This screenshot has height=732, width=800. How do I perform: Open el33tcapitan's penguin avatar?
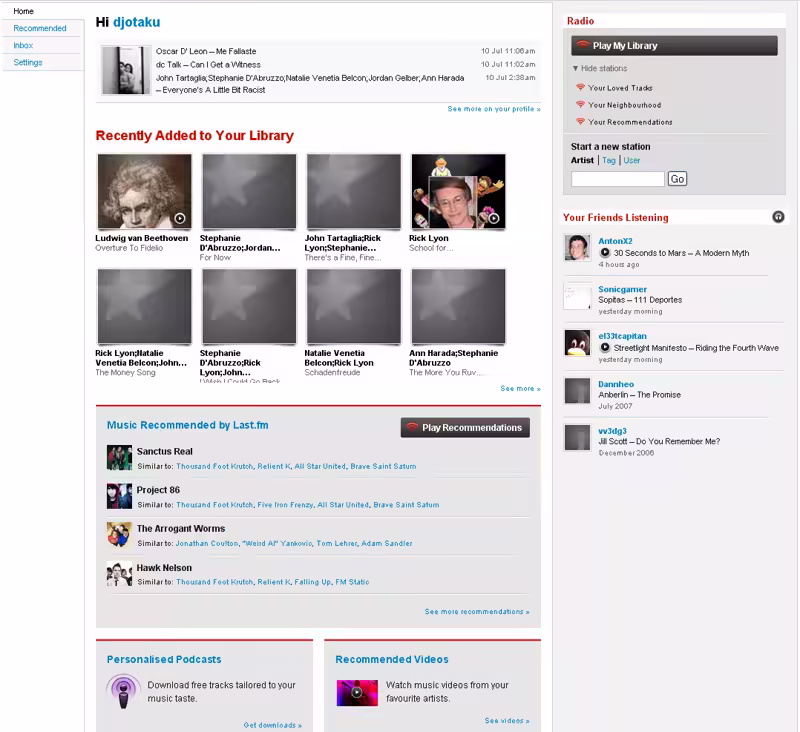(577, 342)
